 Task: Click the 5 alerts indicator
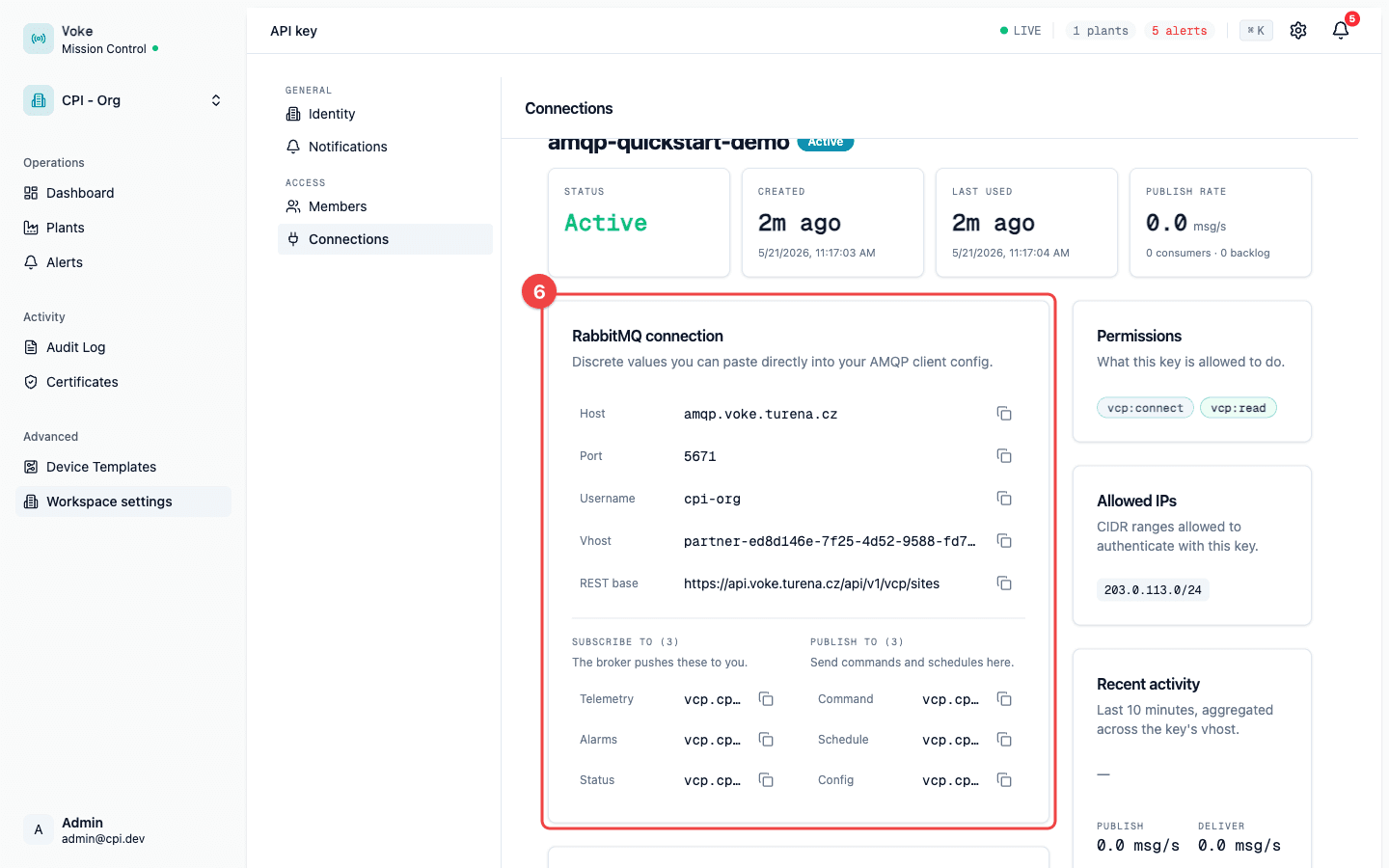[1179, 31]
